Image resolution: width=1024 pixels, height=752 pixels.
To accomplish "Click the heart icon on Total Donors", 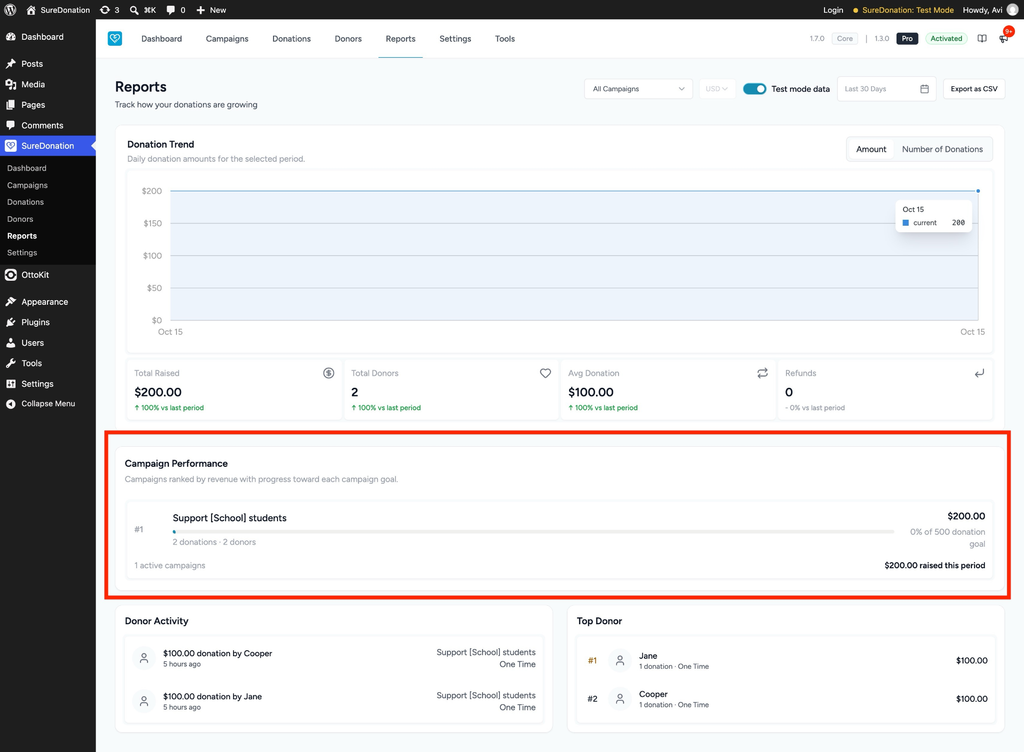I will click(x=545, y=373).
